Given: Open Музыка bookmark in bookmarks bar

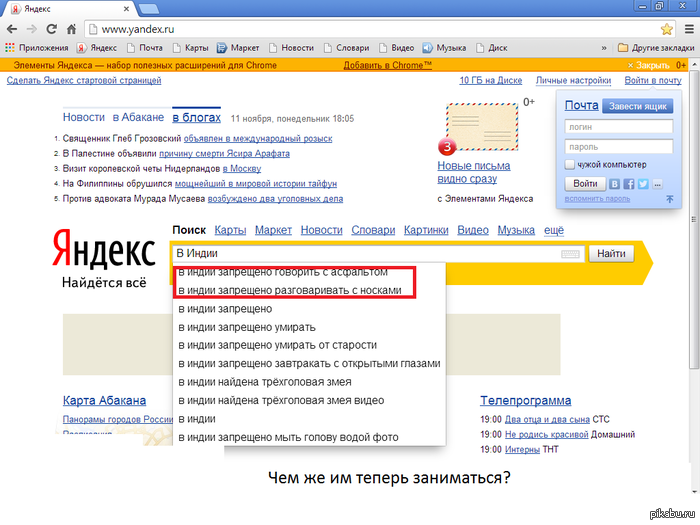Looking at the screenshot, I should tap(445, 48).
